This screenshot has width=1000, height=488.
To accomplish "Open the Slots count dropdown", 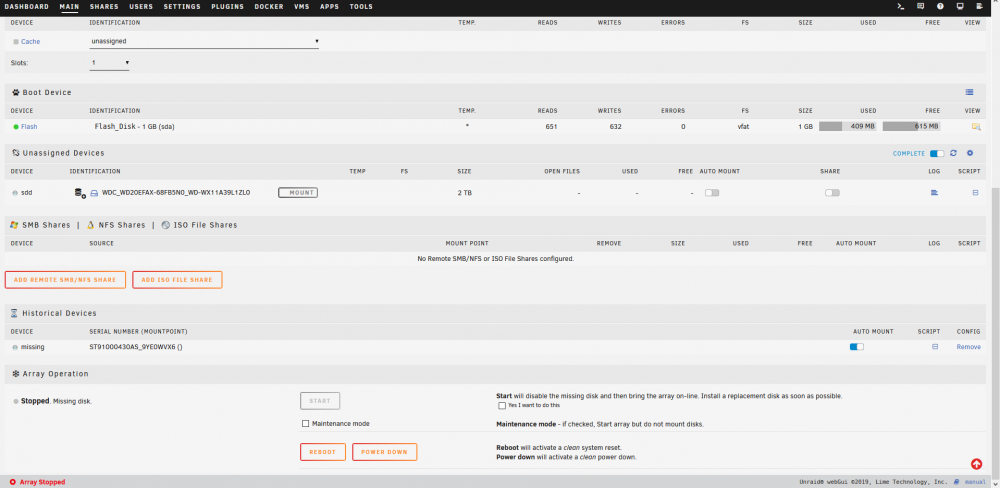I will coord(110,63).
